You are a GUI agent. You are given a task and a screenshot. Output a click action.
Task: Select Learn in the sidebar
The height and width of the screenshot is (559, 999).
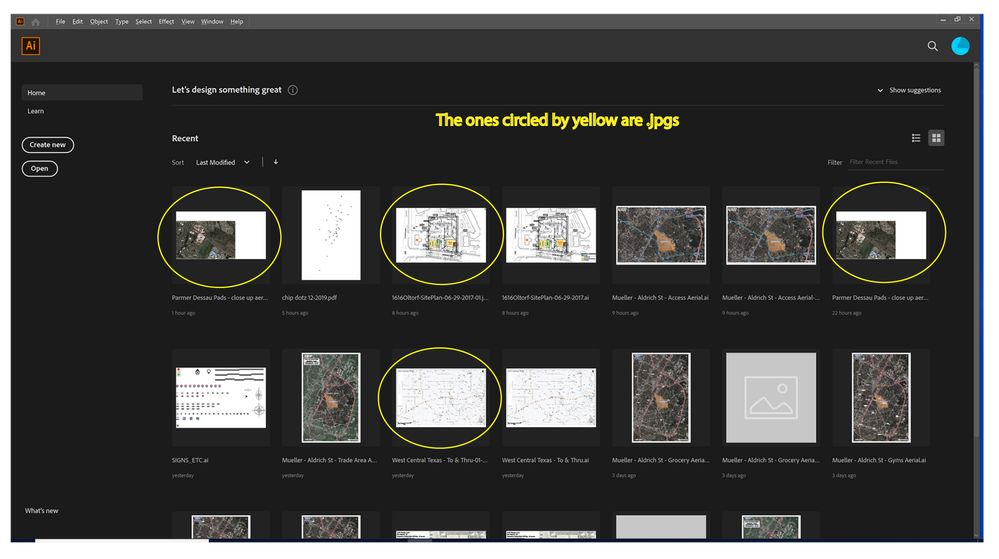tap(36, 111)
